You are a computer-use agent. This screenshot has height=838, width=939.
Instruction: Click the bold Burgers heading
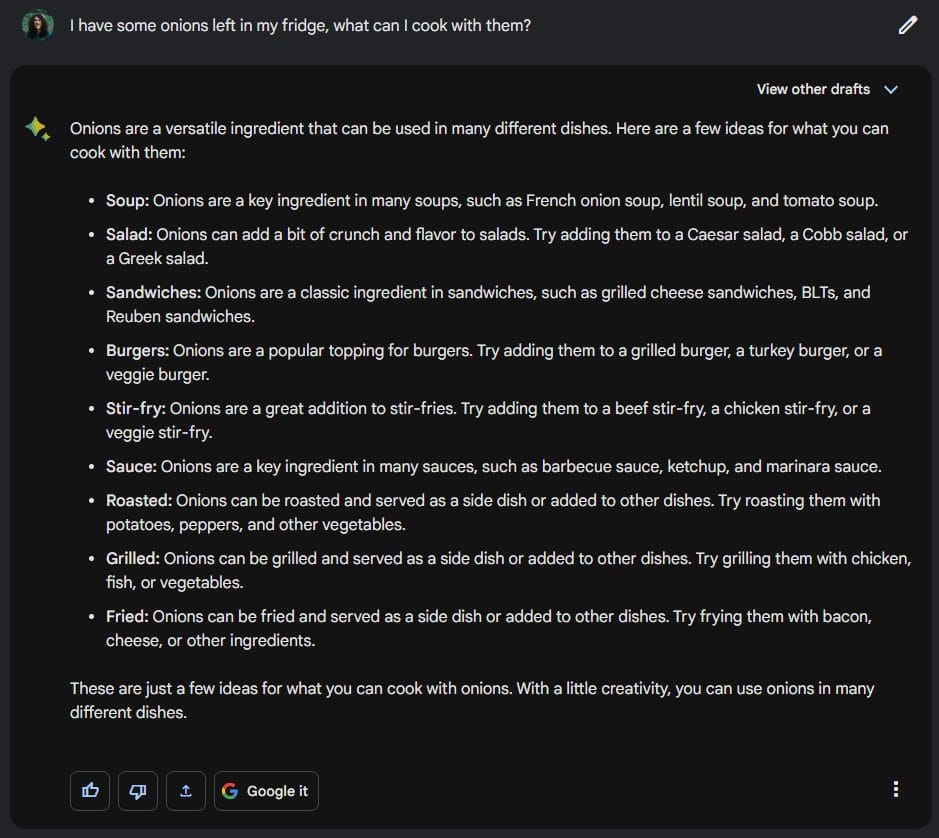point(137,350)
